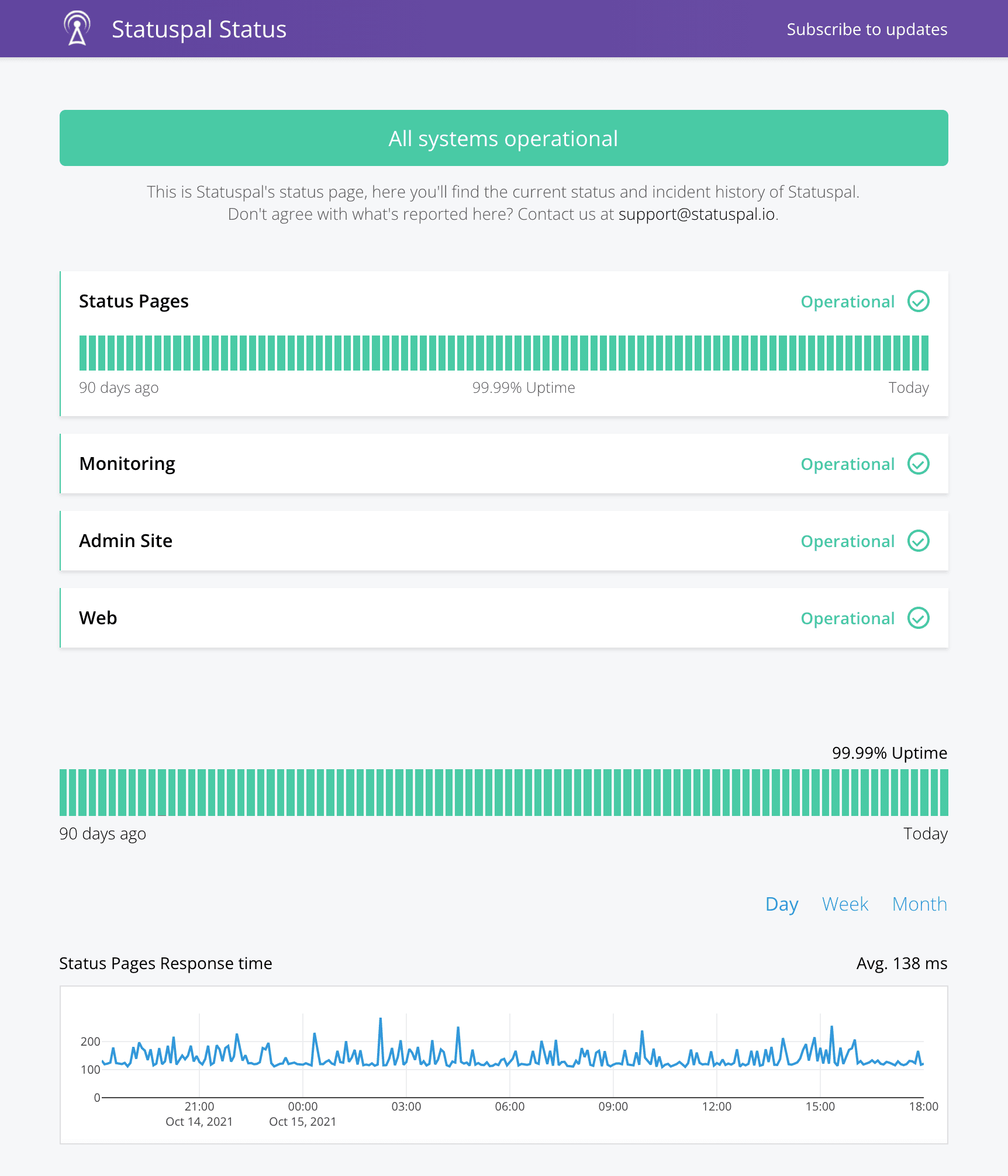Click the Status Pages operational checkmark icon
This screenshot has height=1176, width=1008.
(x=918, y=302)
